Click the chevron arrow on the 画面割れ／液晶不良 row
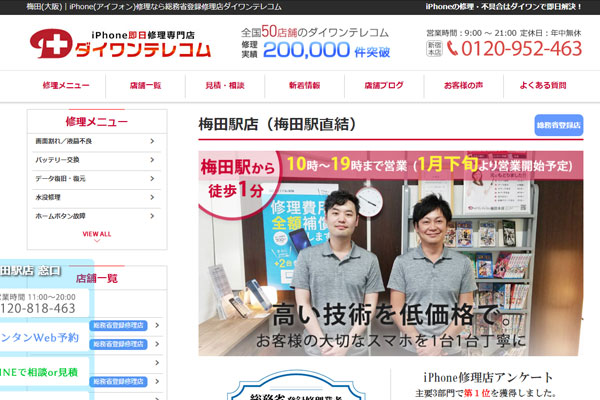The image size is (600, 400). [x=152, y=141]
